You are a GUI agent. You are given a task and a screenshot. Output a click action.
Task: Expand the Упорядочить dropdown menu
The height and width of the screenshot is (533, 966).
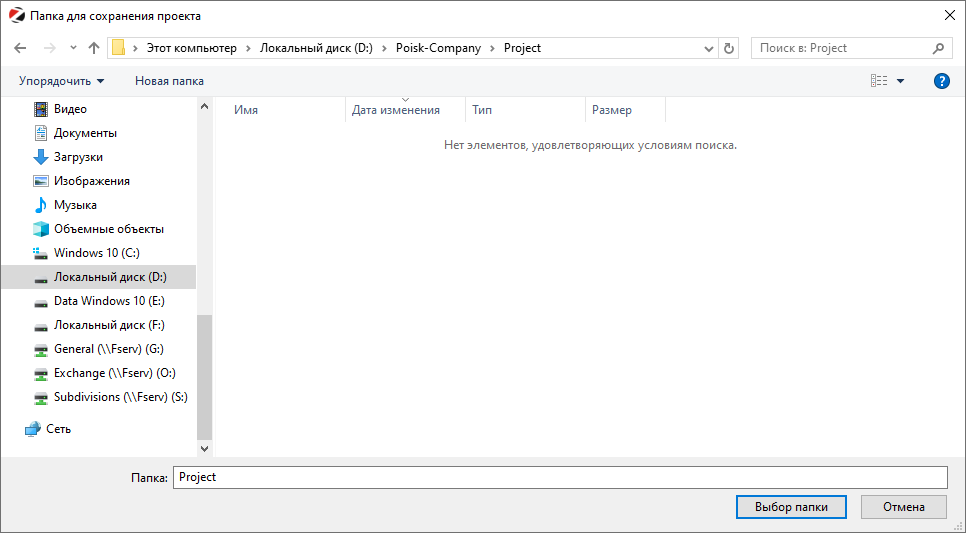click(61, 81)
